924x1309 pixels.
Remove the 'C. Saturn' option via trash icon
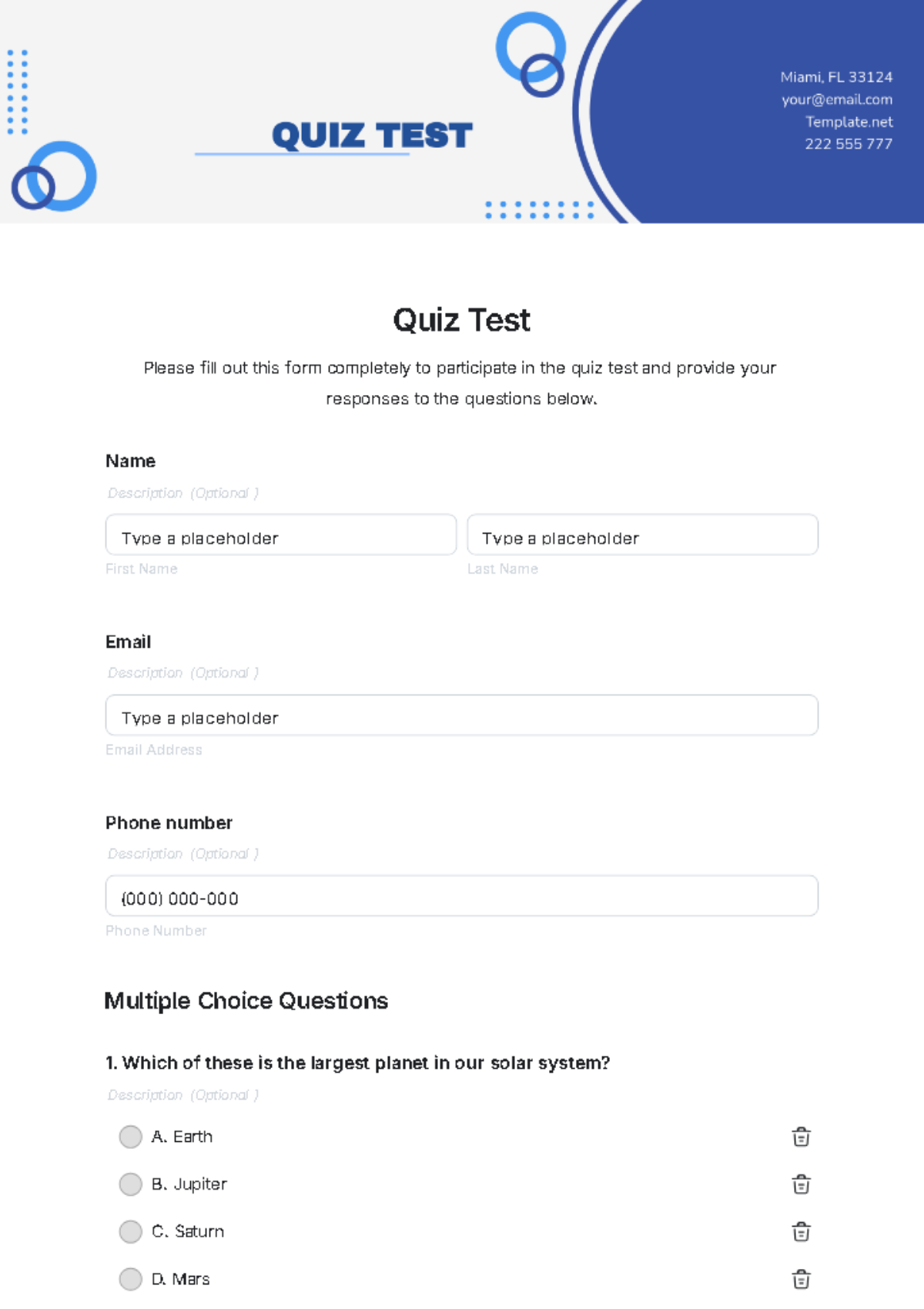(801, 1232)
